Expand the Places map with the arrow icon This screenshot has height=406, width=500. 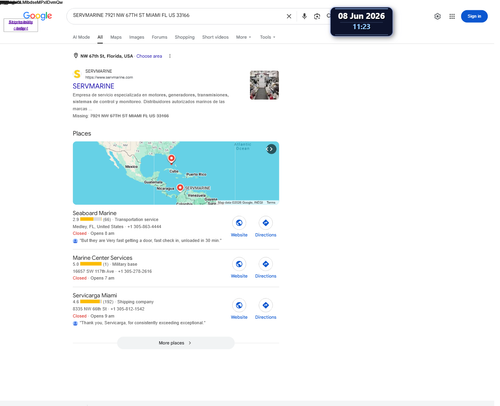coord(271,149)
